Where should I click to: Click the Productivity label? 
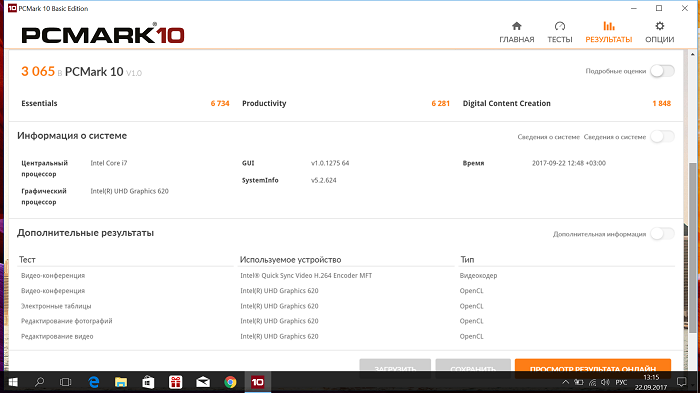click(x=264, y=103)
